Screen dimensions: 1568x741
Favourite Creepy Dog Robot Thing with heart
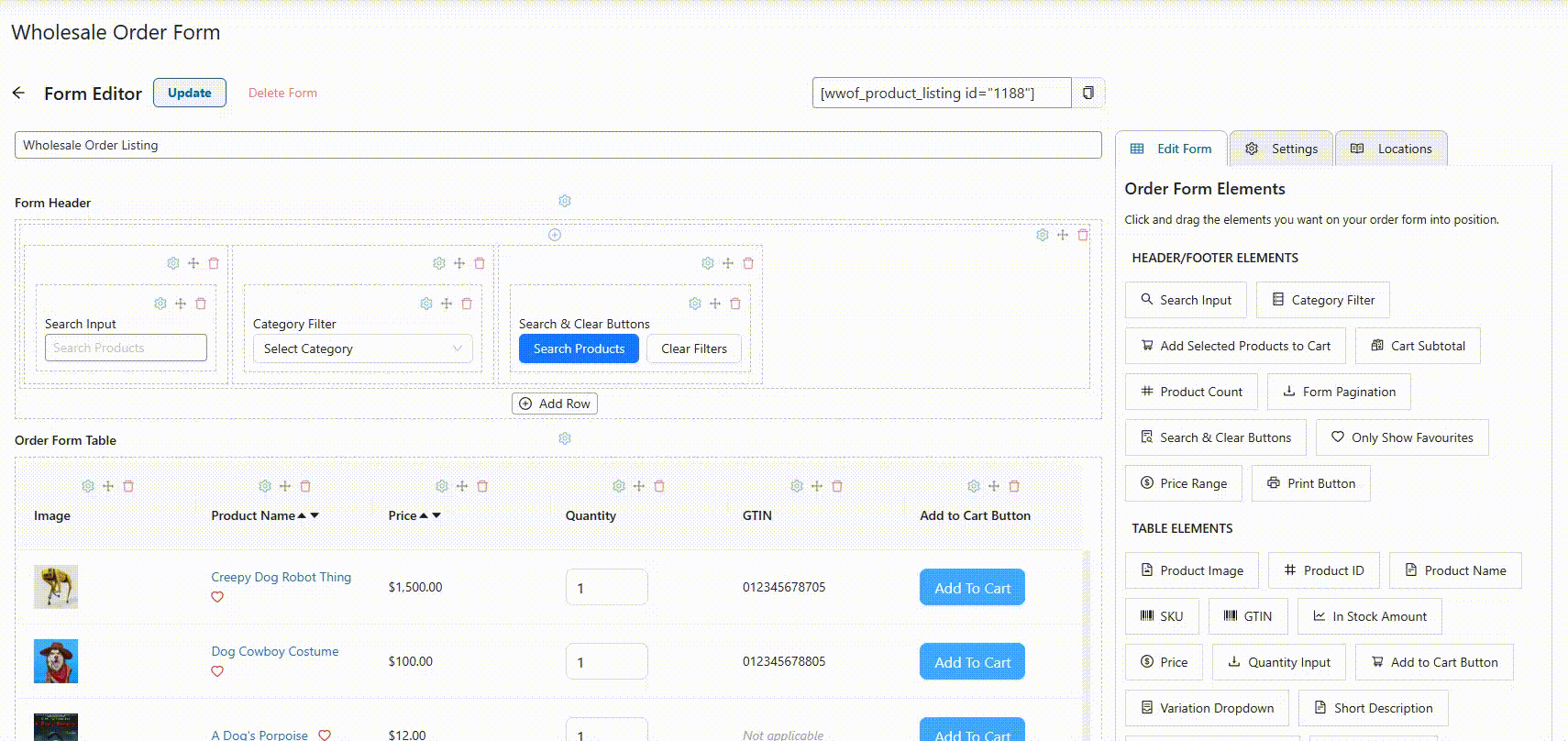pyautogui.click(x=217, y=597)
